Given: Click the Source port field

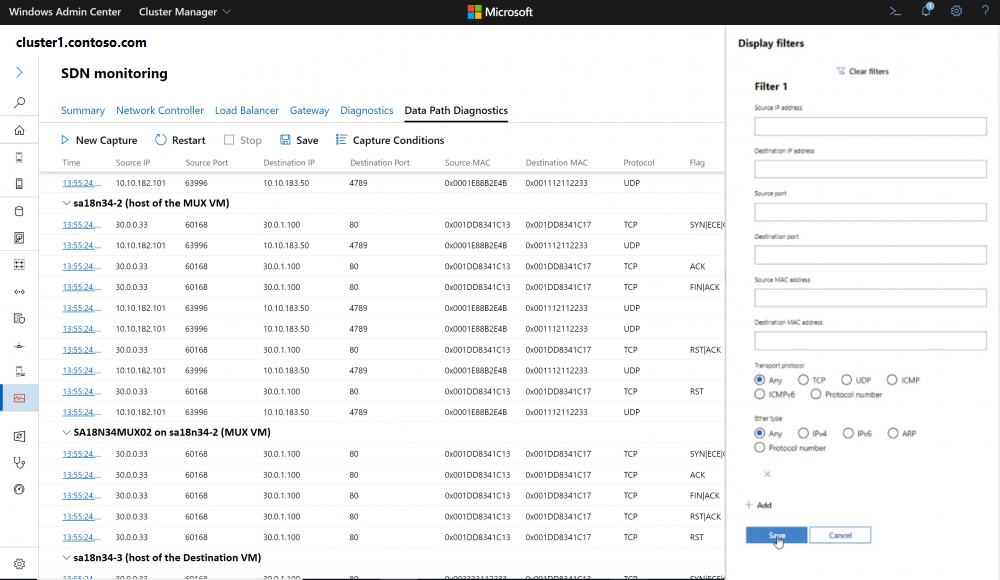Looking at the screenshot, I should 870,212.
